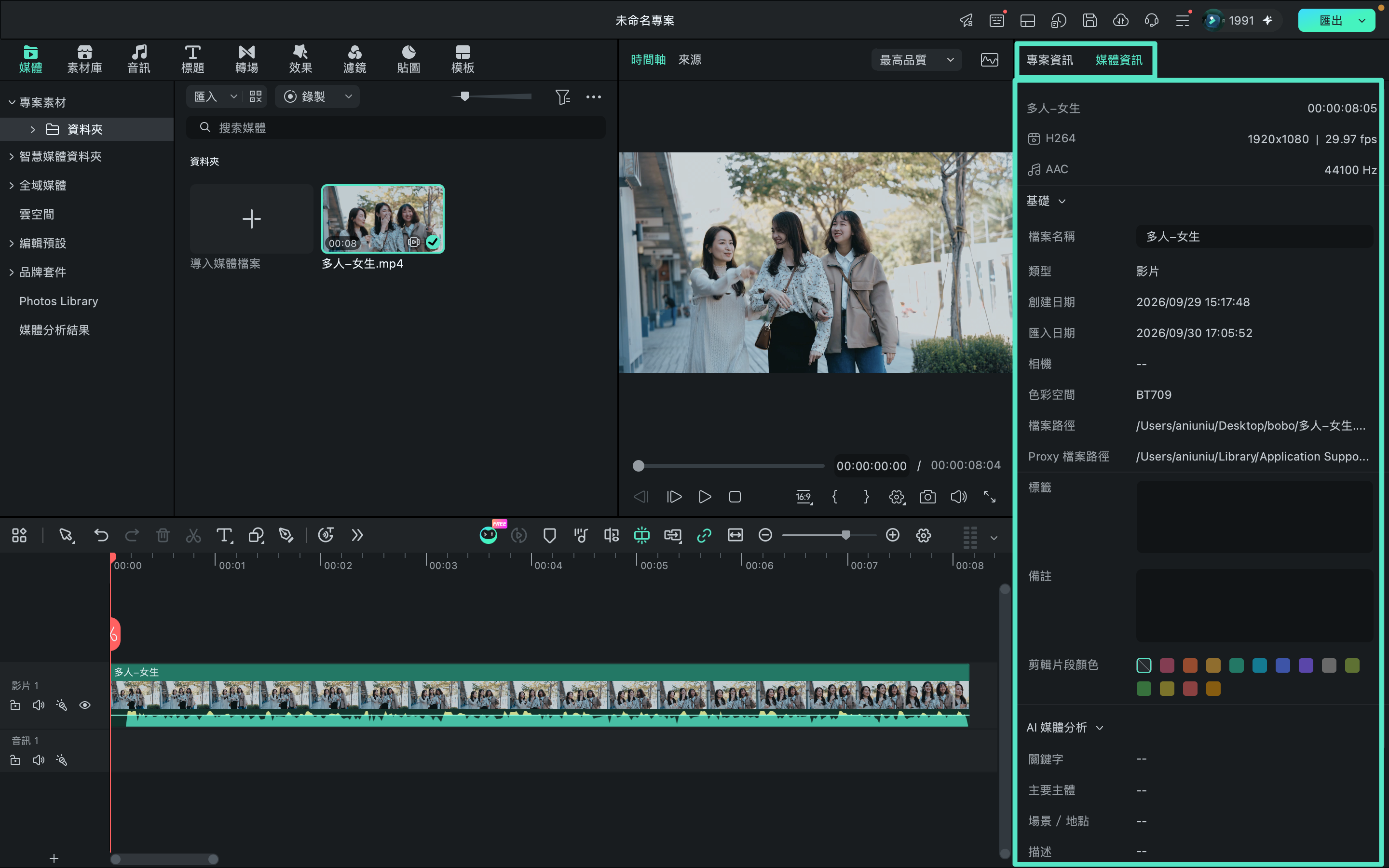Toggle visibility eye on 影片 1 track

[85, 705]
